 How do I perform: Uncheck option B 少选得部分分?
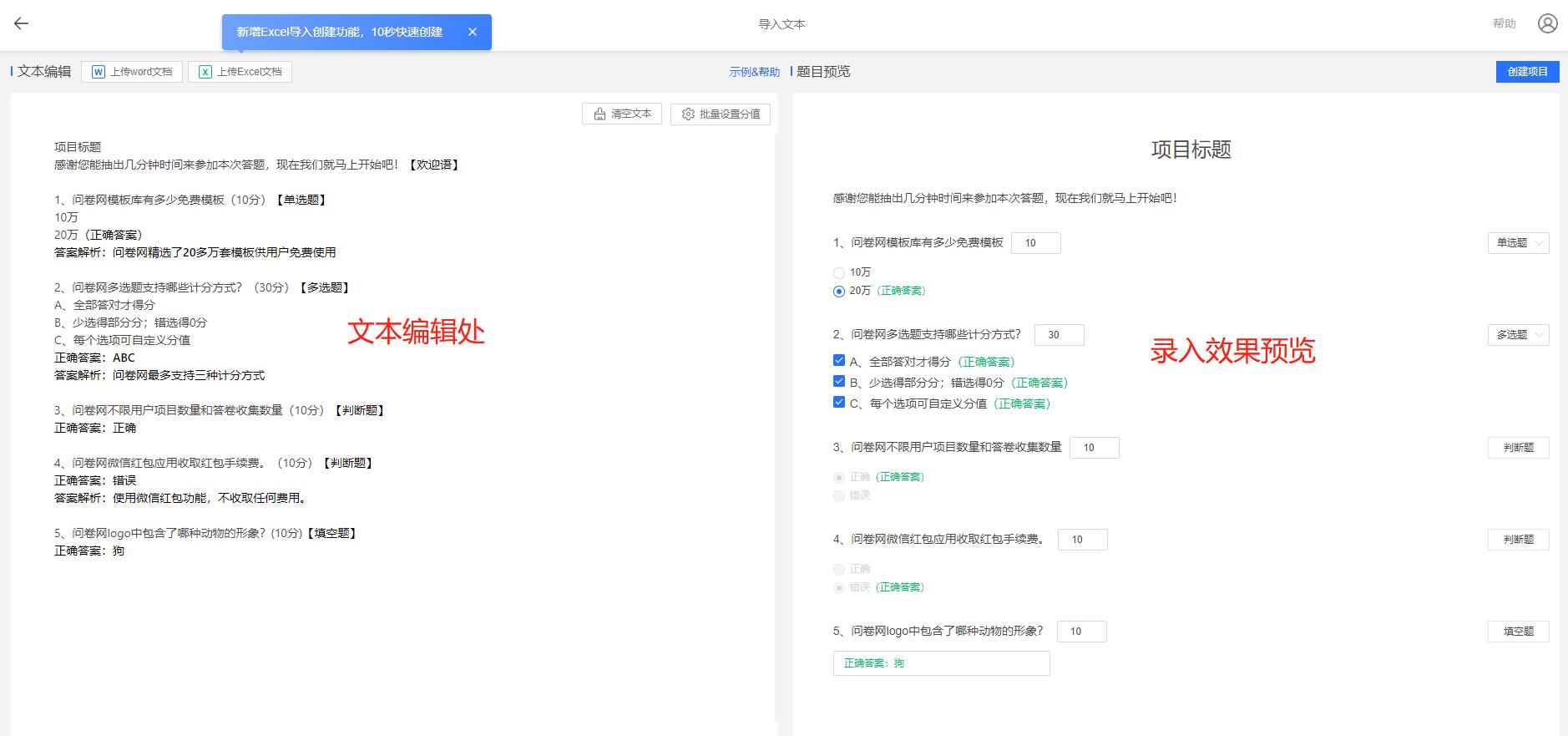tap(839, 382)
